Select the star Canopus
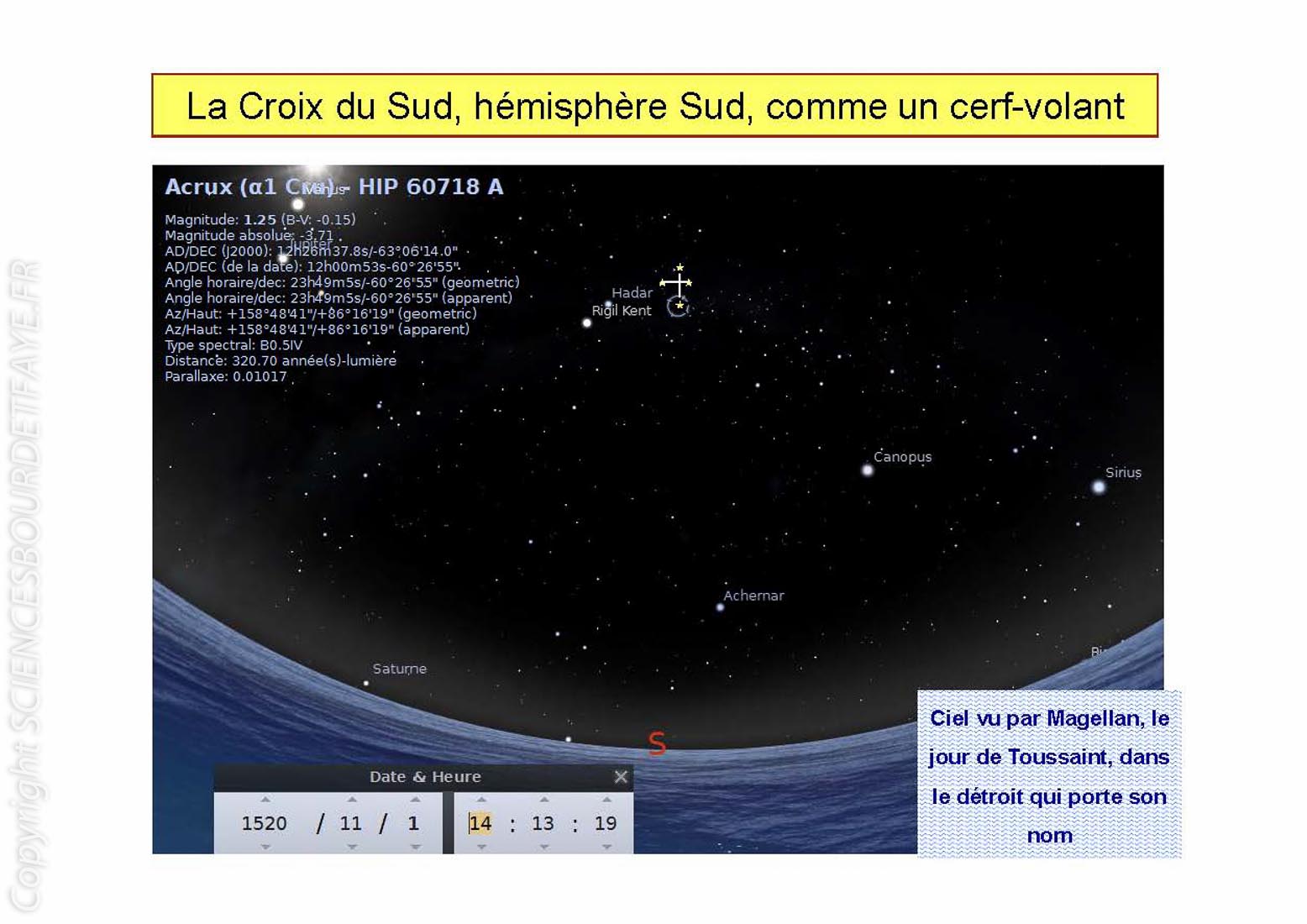Image resolution: width=1307 pixels, height=924 pixels. (868, 470)
